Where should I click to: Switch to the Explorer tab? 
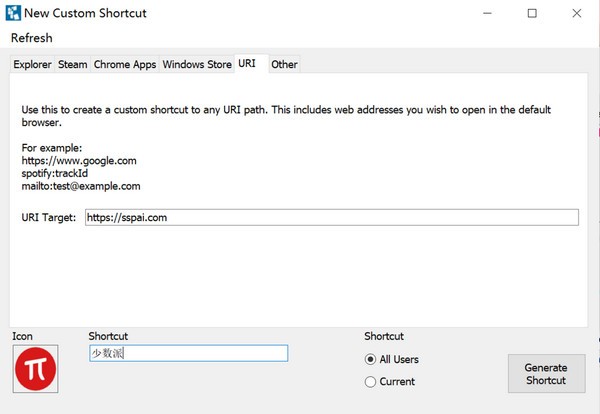click(x=32, y=65)
